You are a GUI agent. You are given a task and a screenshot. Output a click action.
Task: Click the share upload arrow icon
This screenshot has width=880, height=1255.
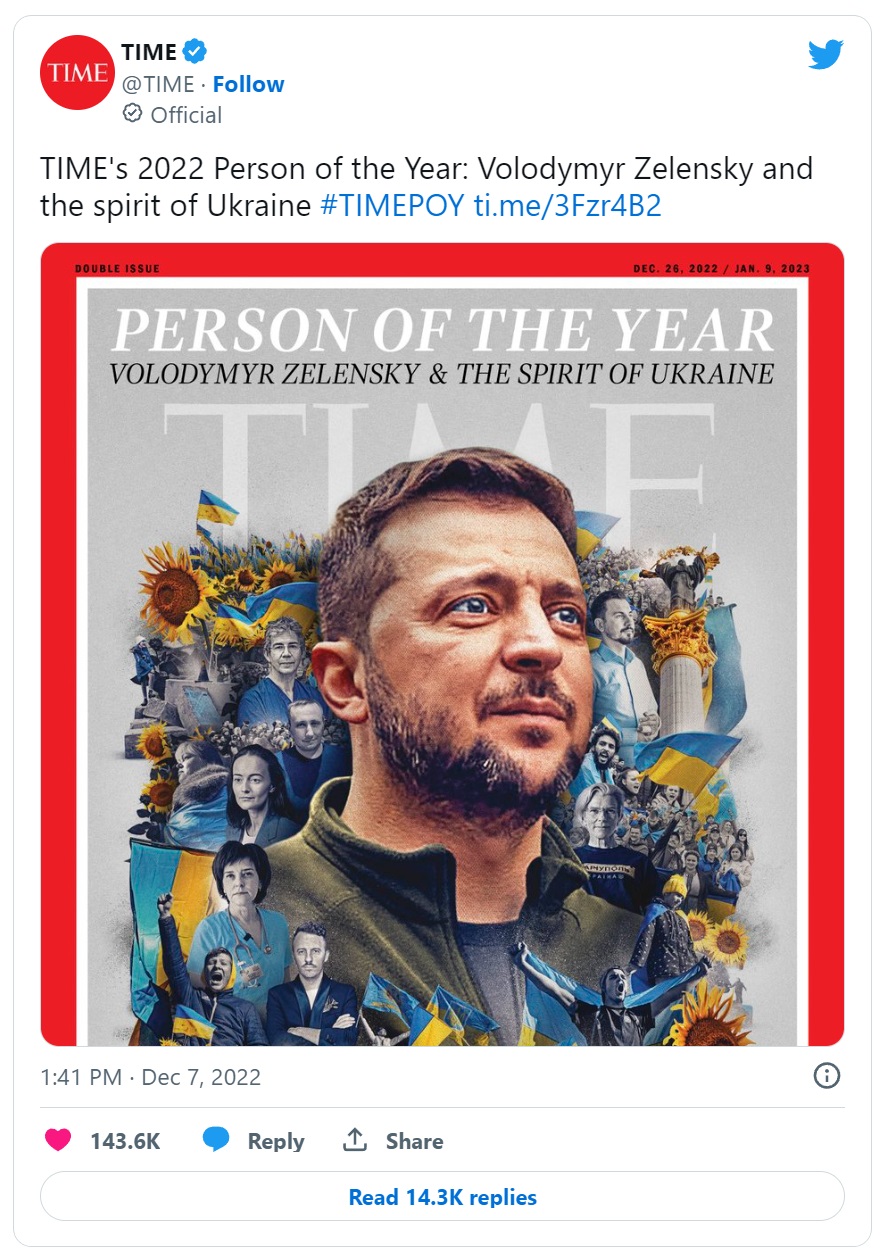click(355, 1139)
